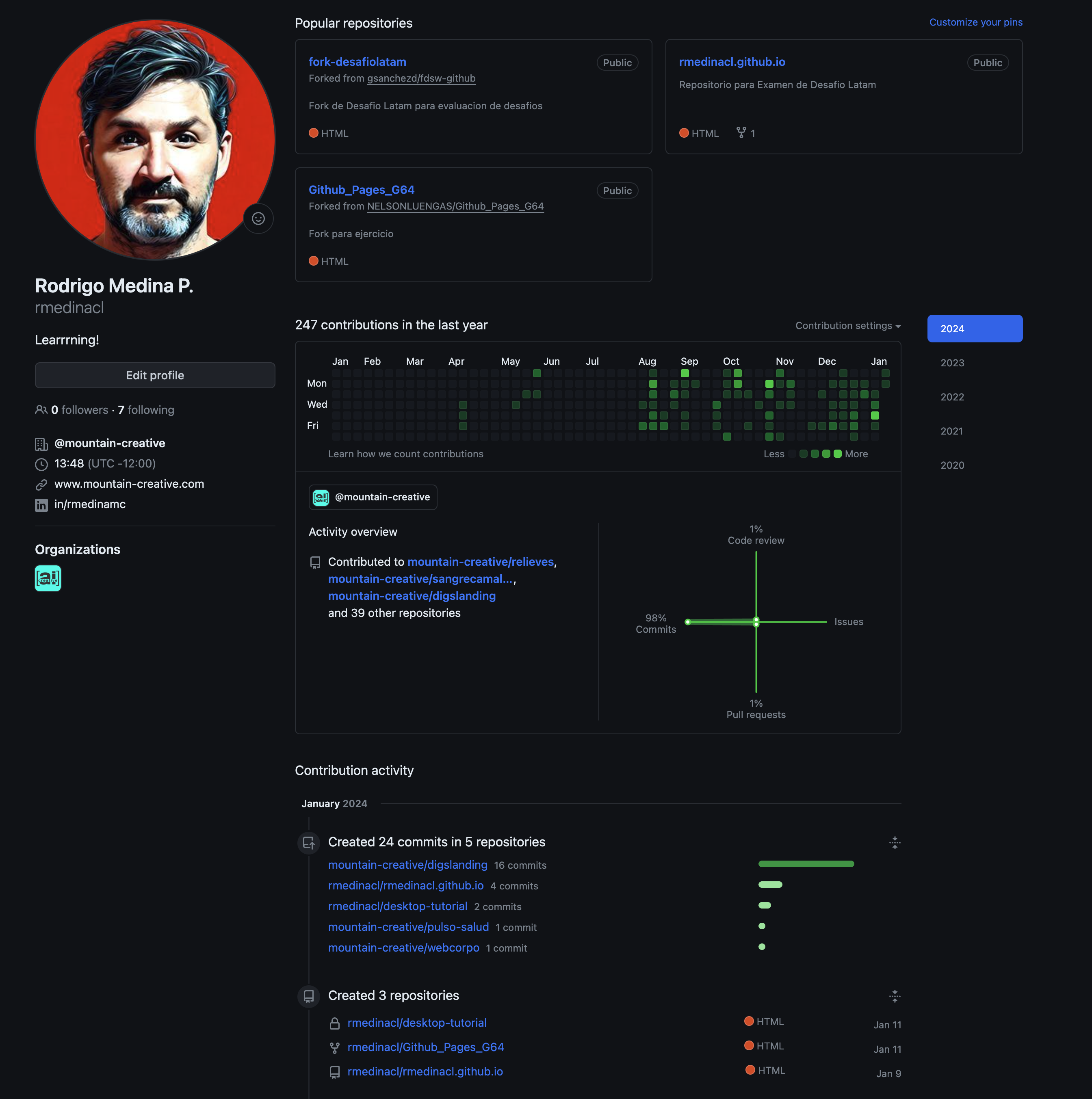The width and height of the screenshot is (1092, 1099).
Task: Open created repo rmedinacl/rmedinacl.github.io Jan 9
Action: click(x=425, y=1072)
